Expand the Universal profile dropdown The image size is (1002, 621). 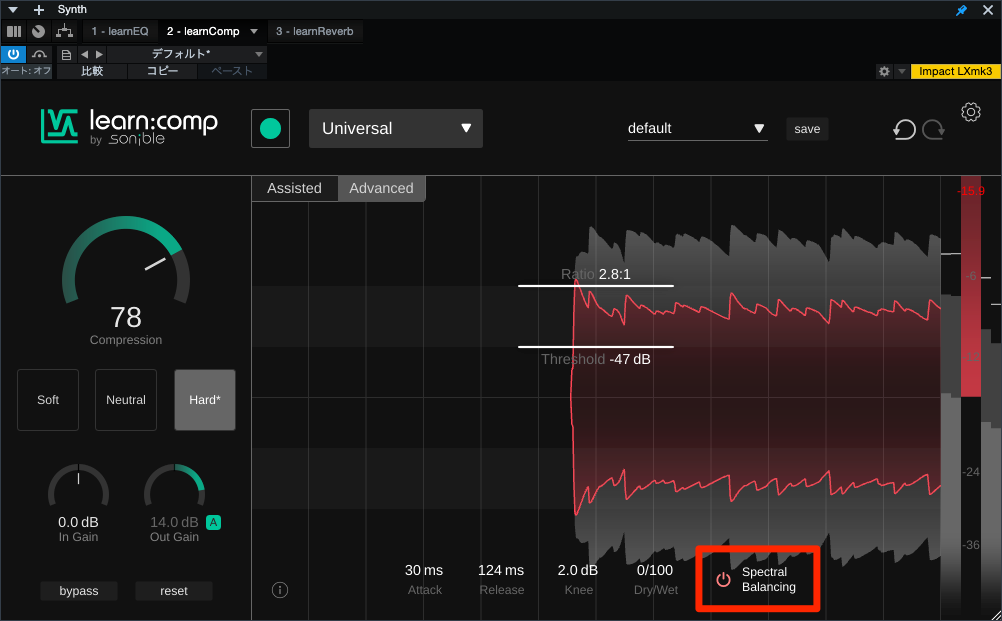tap(396, 129)
